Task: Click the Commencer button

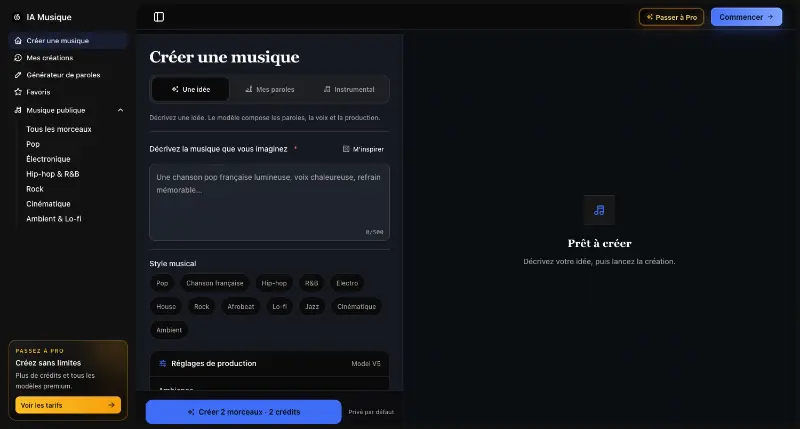Action: coord(746,17)
